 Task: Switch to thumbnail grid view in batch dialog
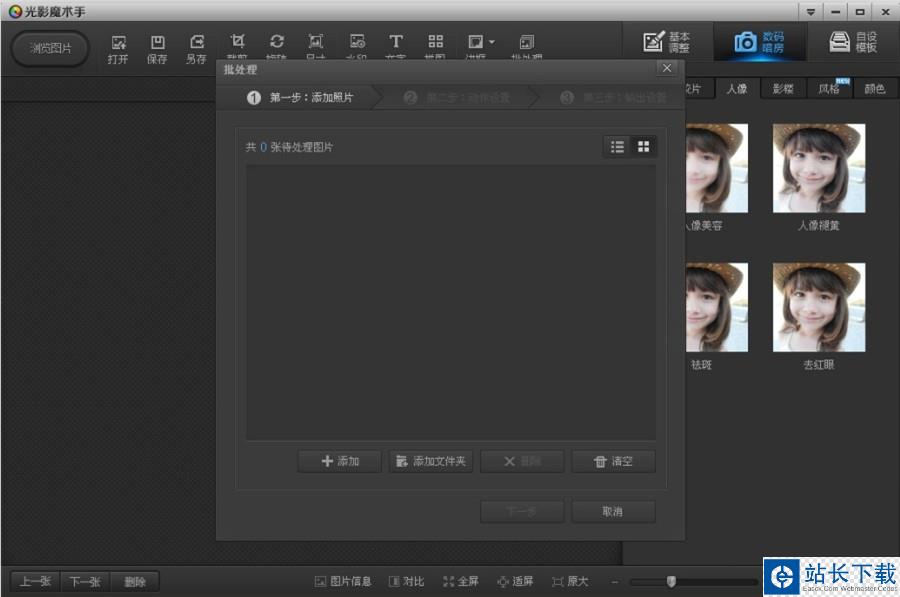(x=643, y=147)
